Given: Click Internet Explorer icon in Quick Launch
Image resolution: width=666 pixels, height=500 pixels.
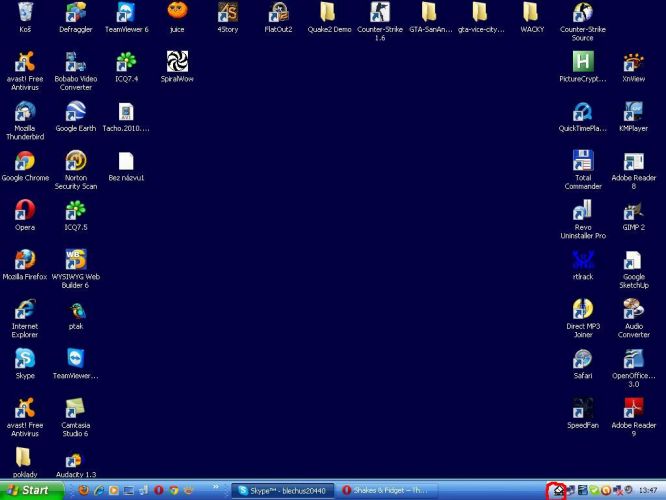Looking at the screenshot, I should click(x=99, y=491).
